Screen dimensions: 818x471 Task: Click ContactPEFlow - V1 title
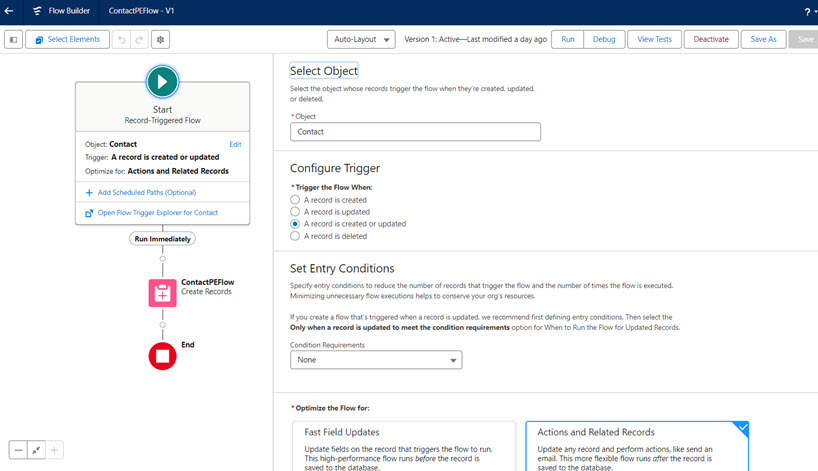[x=141, y=10]
